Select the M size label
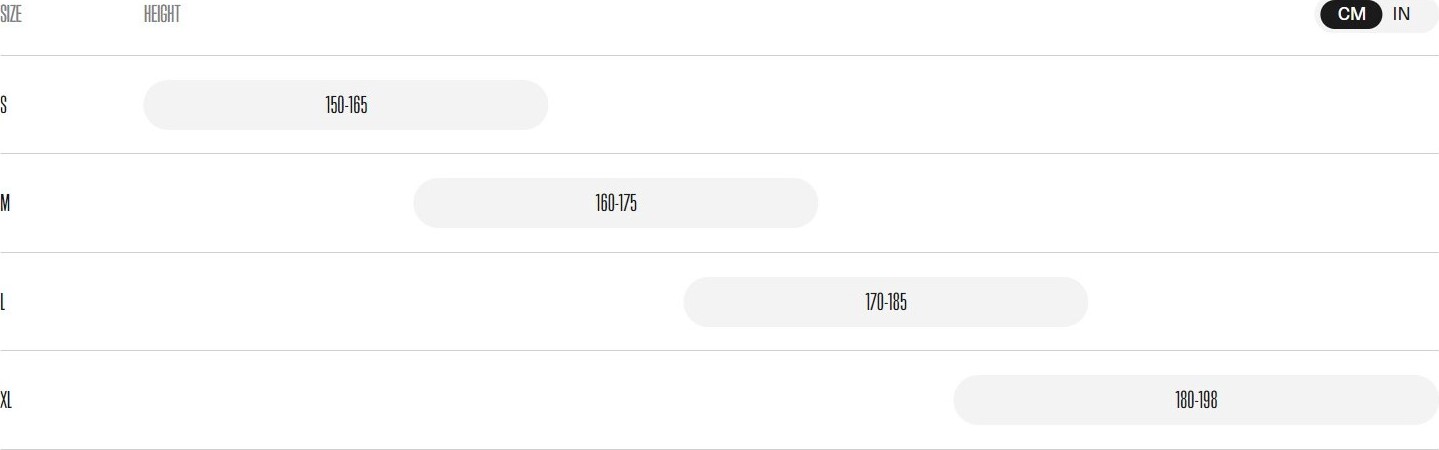Viewport: 1439px width, 450px height. [x=5, y=204]
